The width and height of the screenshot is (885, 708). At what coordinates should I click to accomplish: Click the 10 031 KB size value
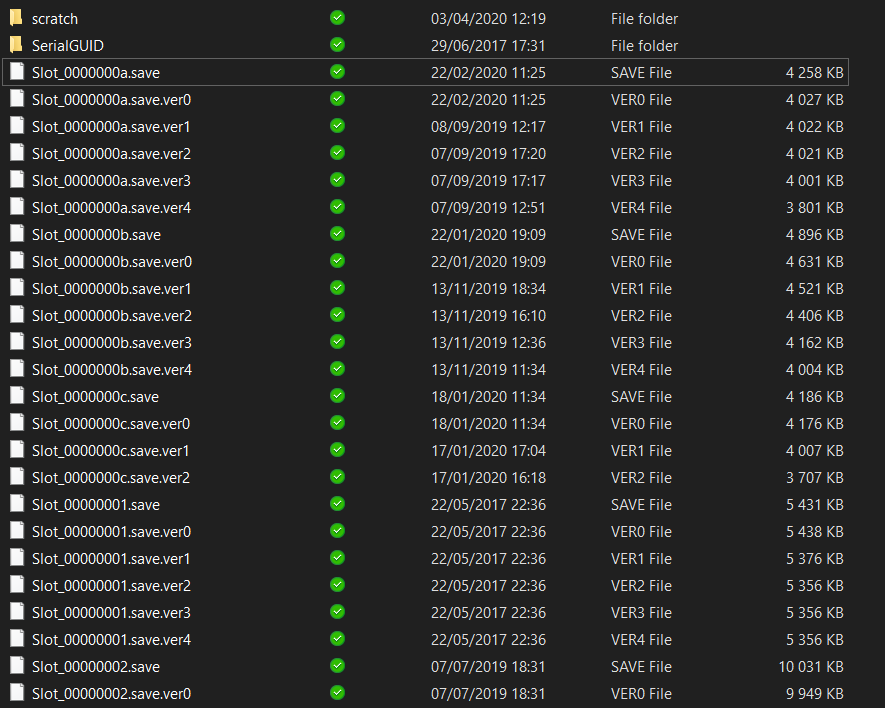click(811, 667)
